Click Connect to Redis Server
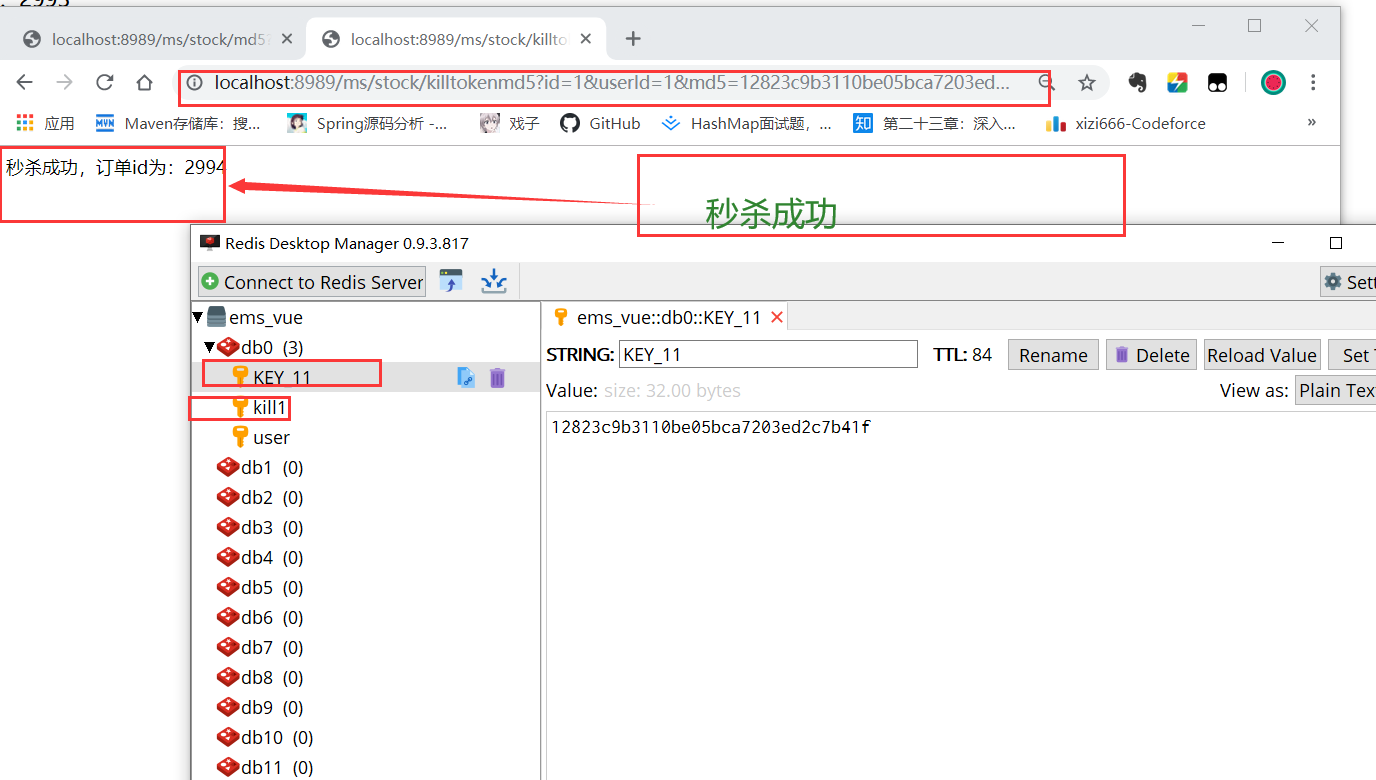The image size is (1376, 780). click(312, 282)
